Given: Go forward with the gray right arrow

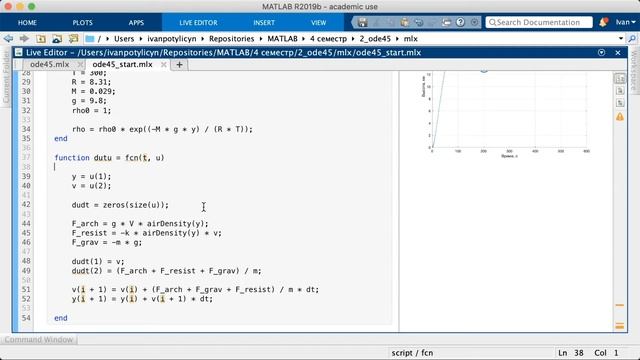Looking at the screenshot, I should [24, 39].
